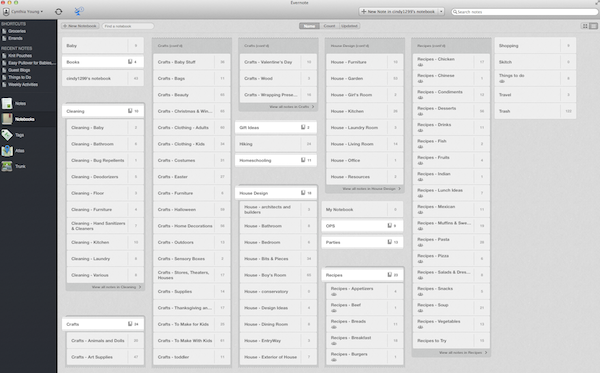Click the Cynthia Young account avatar

6,12
